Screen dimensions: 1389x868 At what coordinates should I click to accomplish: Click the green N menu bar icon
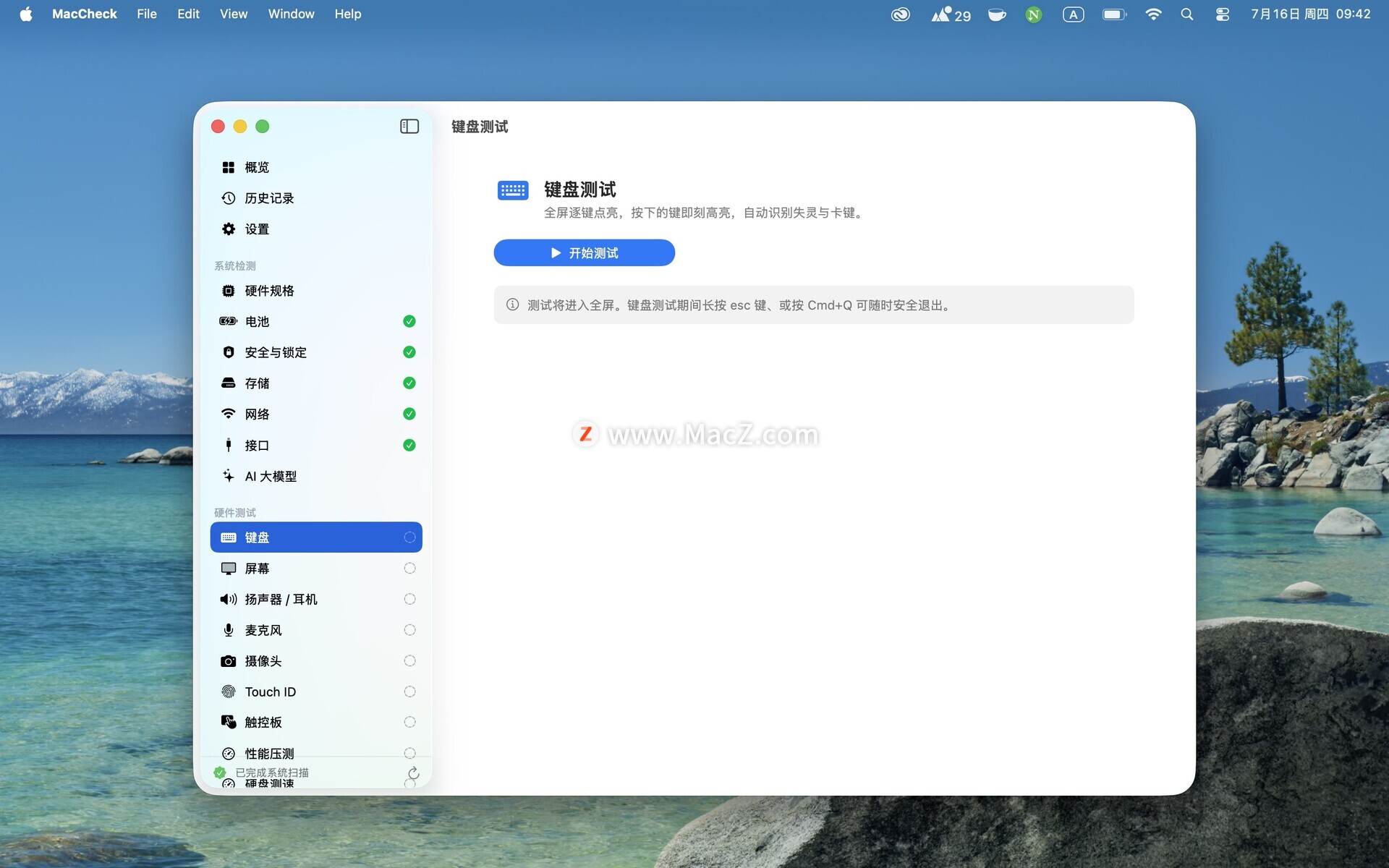1034,14
